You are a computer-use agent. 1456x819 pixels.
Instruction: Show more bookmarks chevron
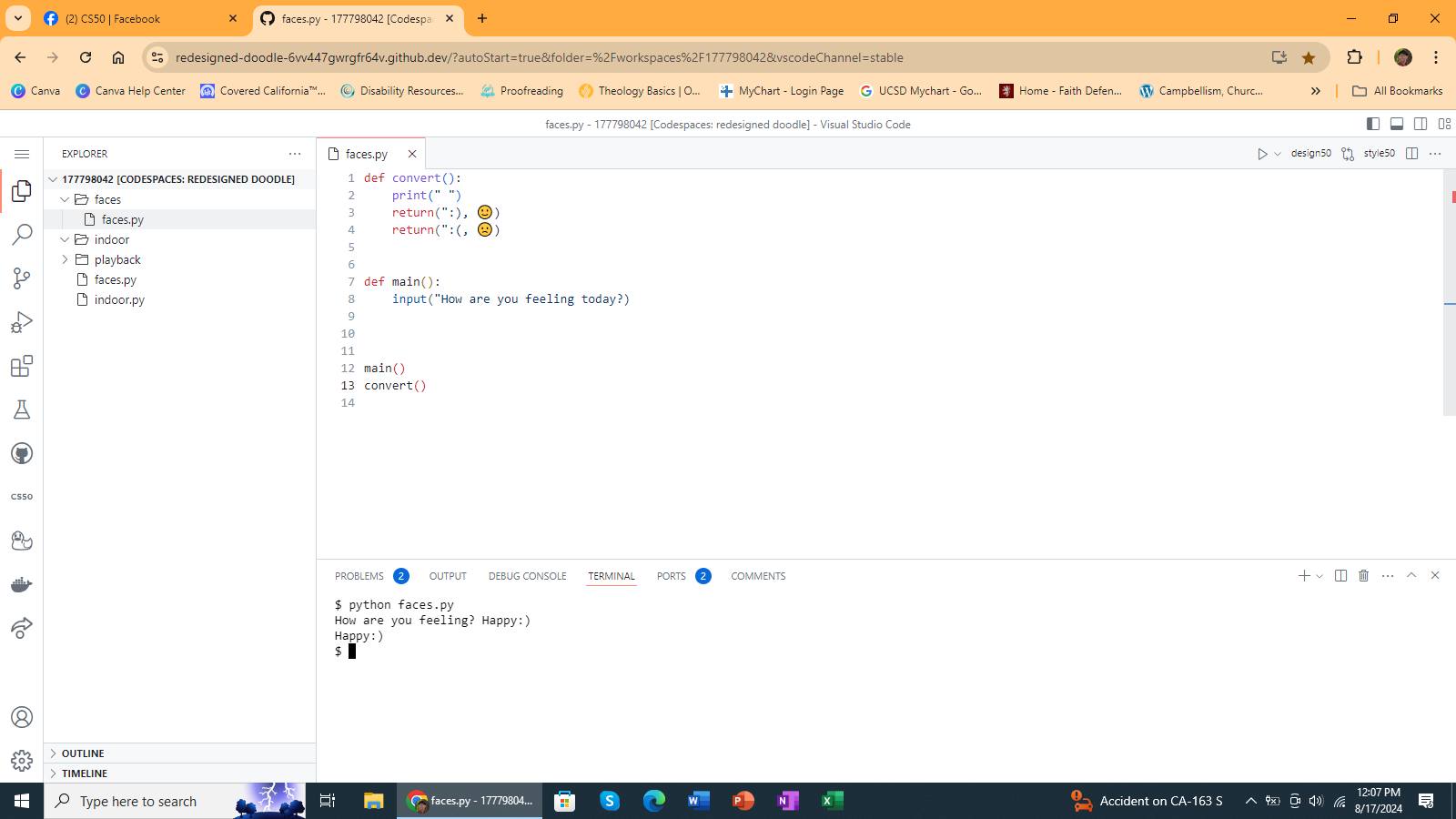point(1315,91)
